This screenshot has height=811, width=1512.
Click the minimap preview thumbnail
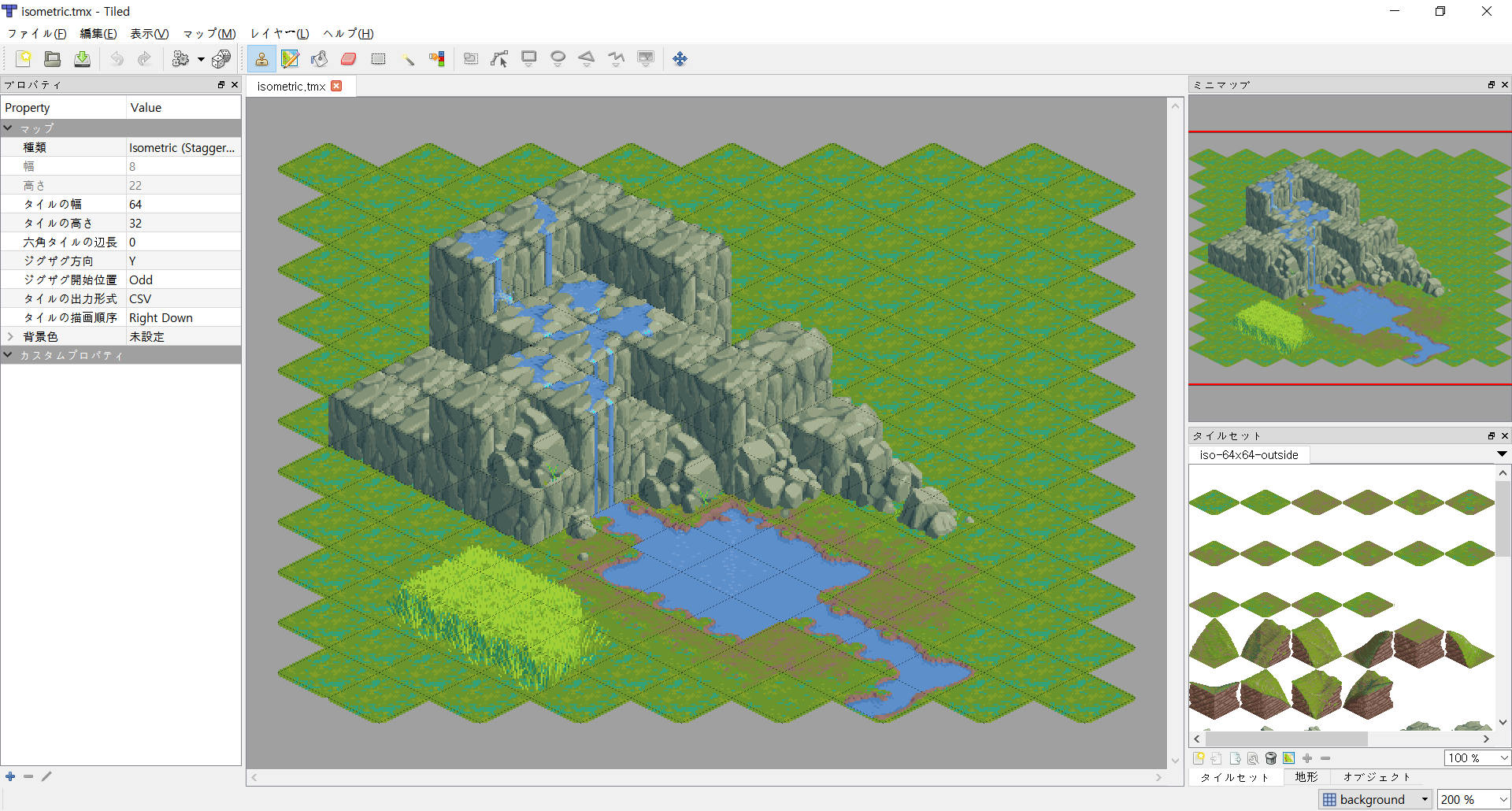point(1350,258)
